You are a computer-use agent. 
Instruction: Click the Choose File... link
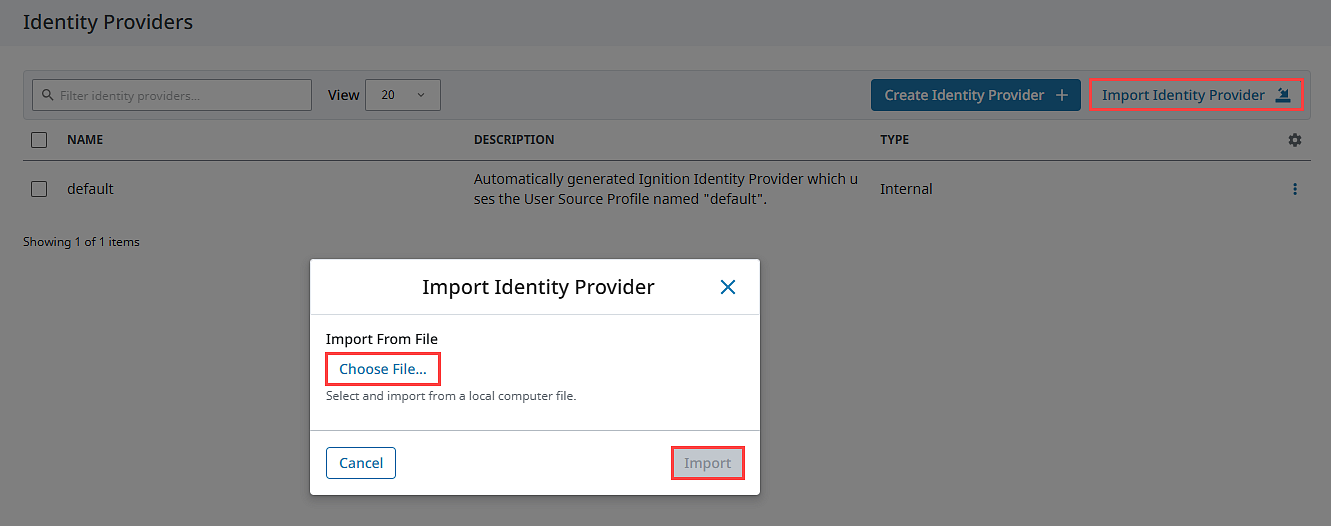pyautogui.click(x=383, y=369)
